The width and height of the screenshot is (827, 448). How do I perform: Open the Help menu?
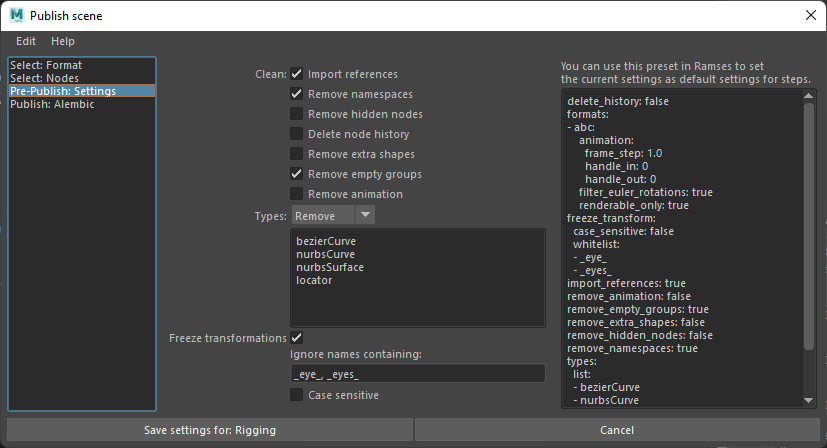click(x=63, y=41)
